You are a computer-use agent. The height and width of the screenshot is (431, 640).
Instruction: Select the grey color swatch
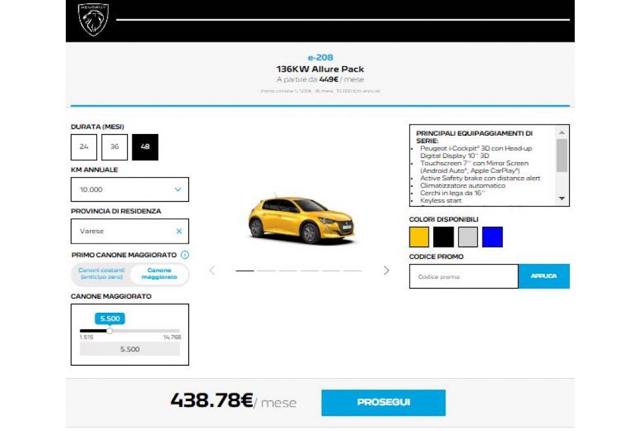point(468,237)
